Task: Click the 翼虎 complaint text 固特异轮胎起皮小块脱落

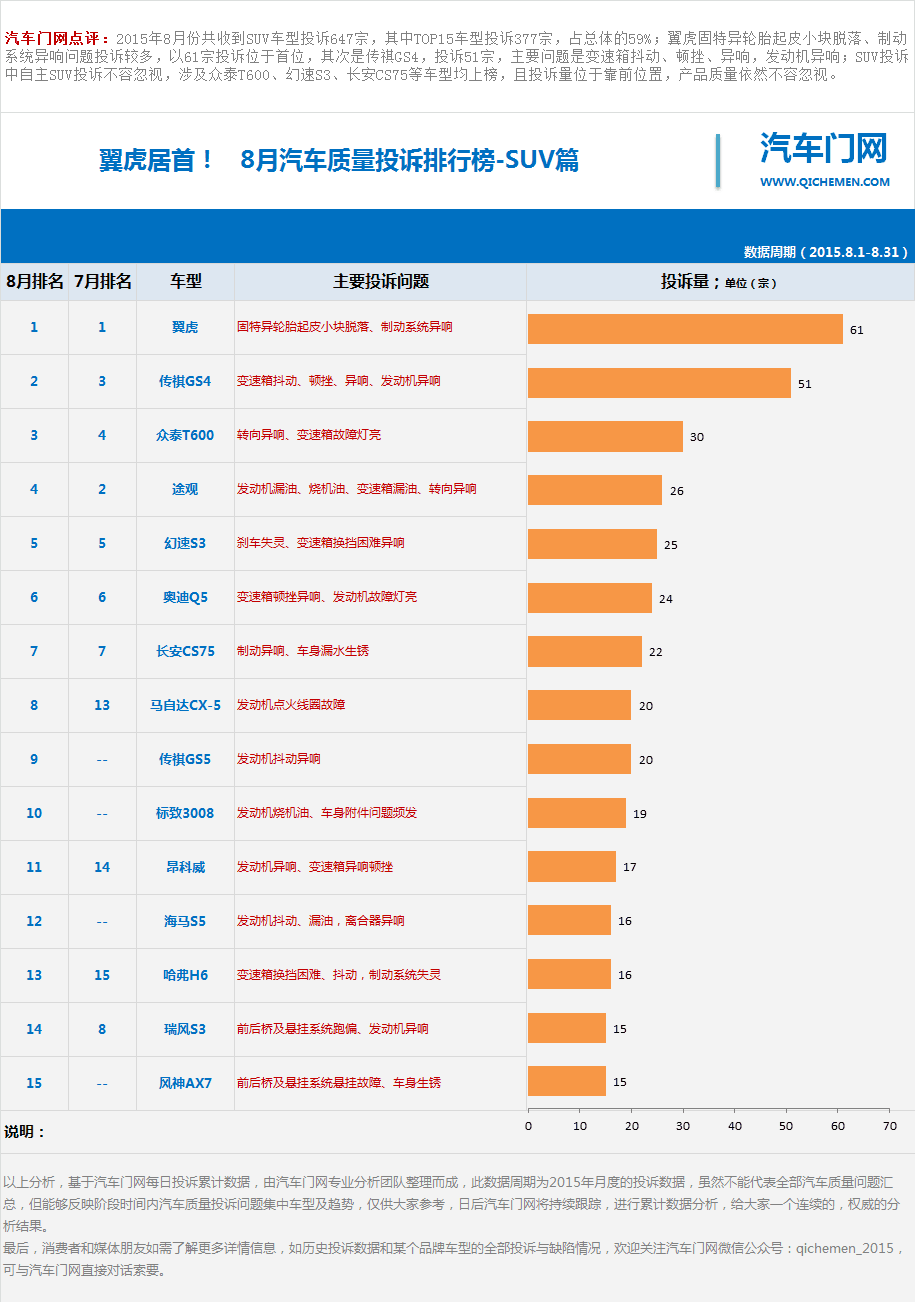Action: [x=303, y=327]
